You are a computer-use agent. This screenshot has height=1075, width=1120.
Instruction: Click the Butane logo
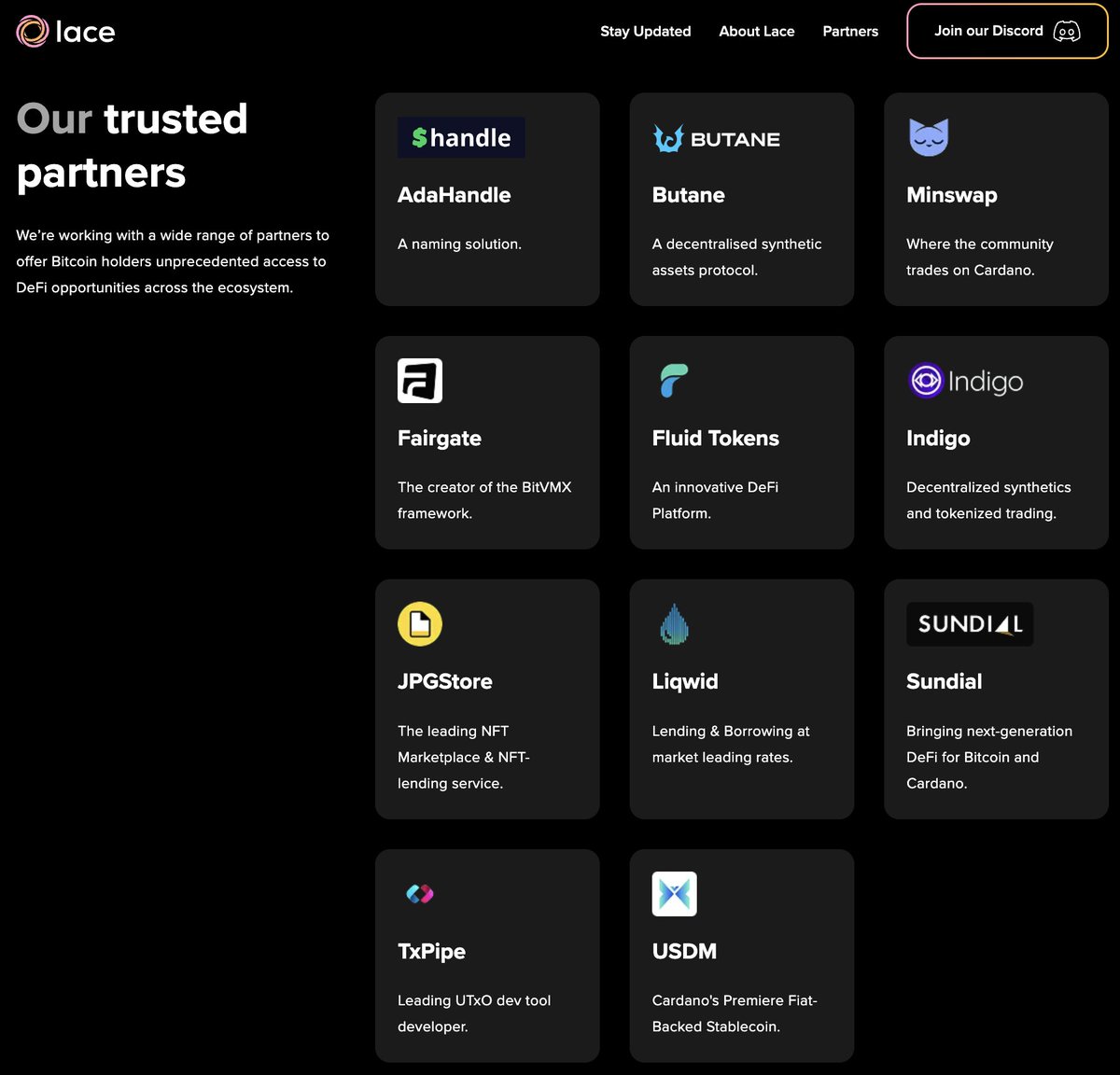(716, 139)
